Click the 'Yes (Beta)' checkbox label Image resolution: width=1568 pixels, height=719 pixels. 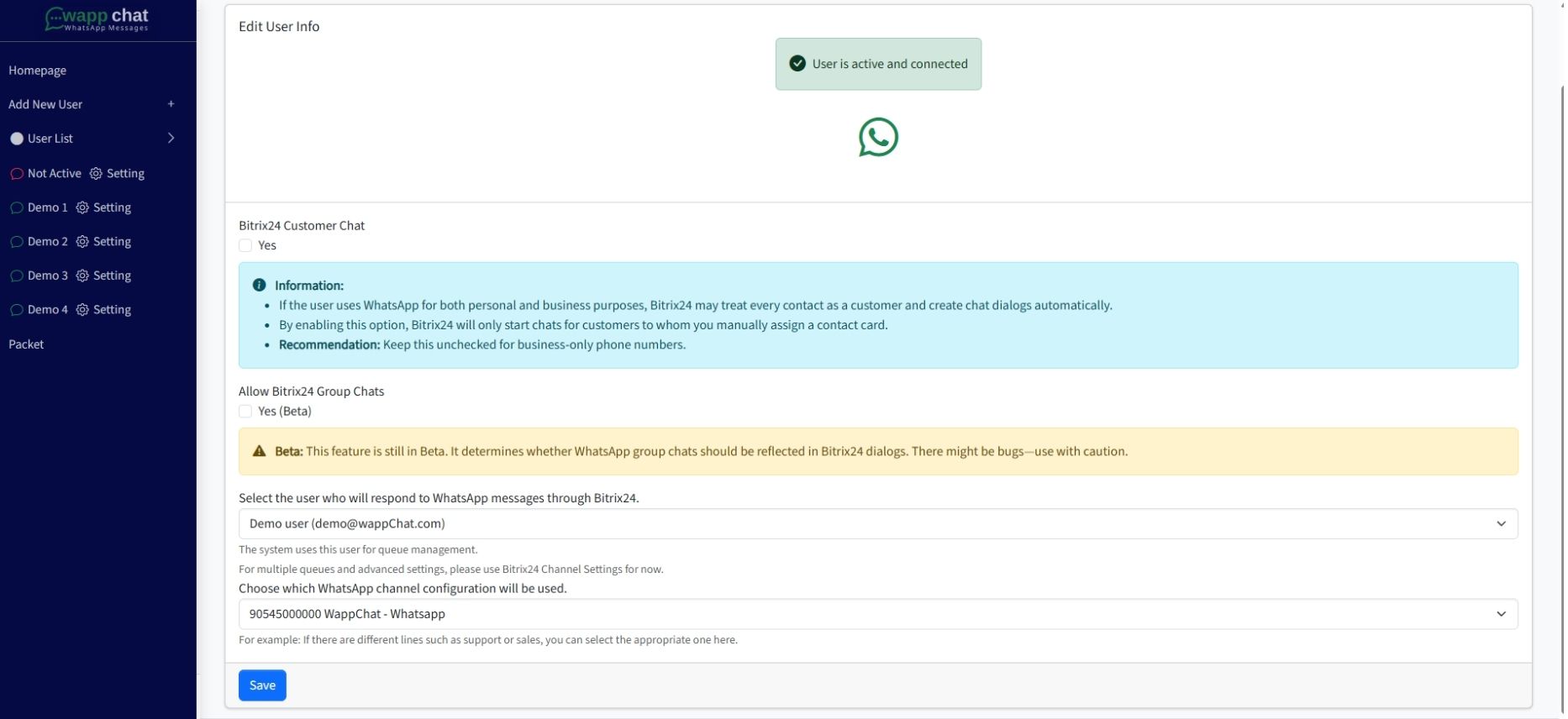[285, 412]
